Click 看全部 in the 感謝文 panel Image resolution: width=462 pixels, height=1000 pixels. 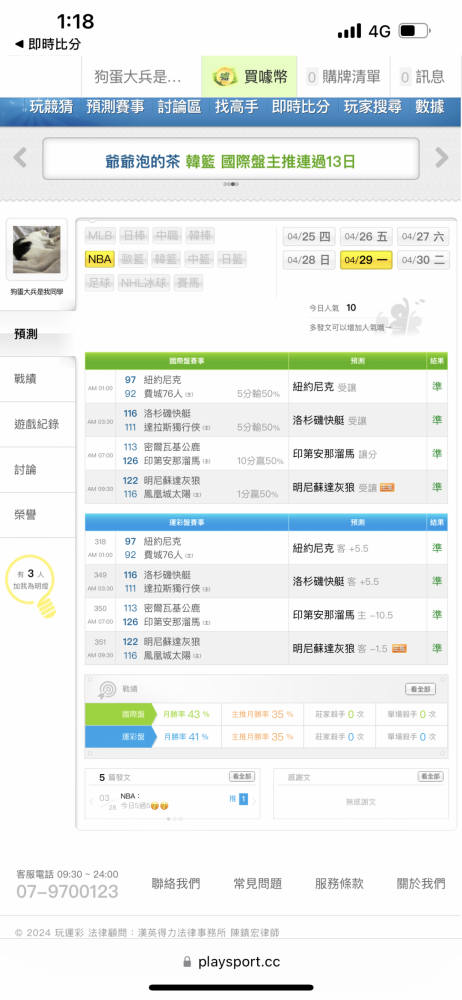[430, 777]
